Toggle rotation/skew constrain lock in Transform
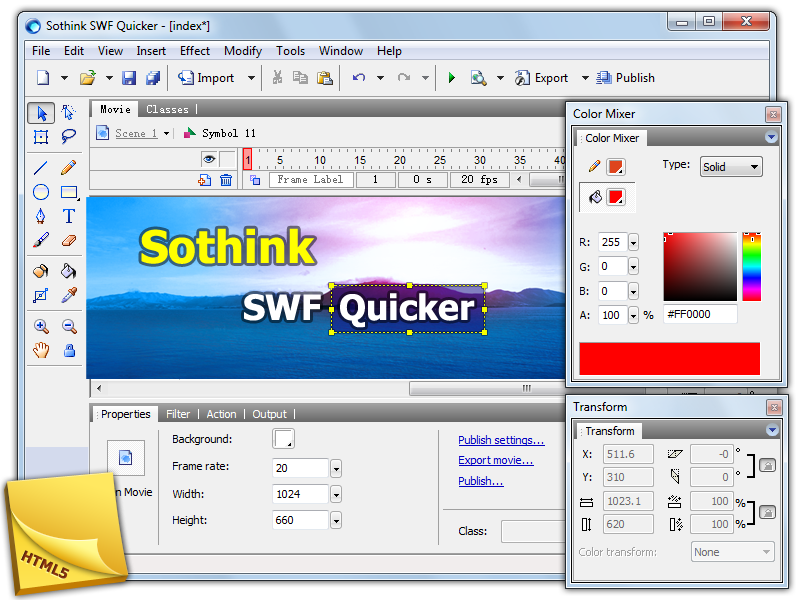 [768, 465]
